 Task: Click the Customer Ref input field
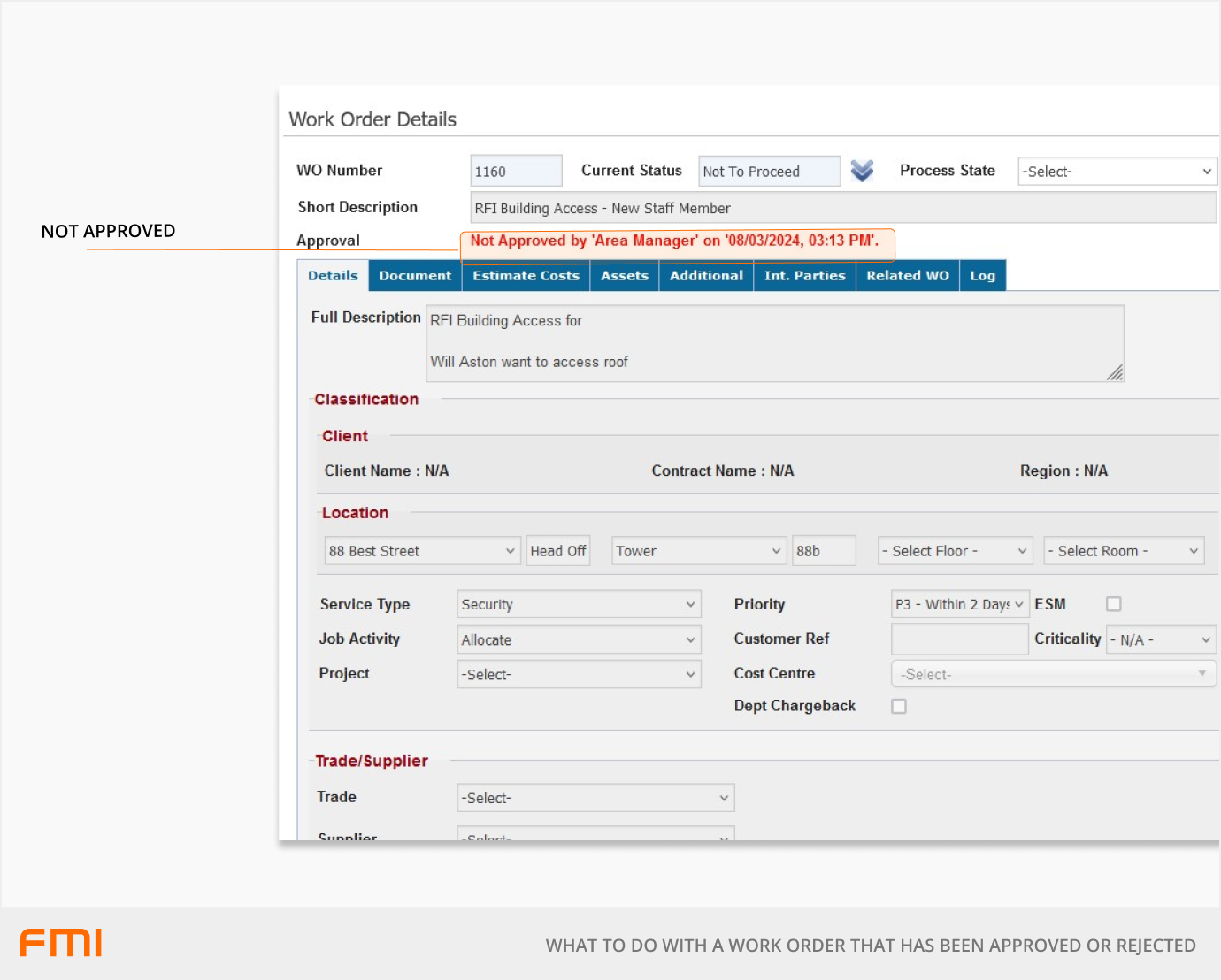tap(959, 639)
